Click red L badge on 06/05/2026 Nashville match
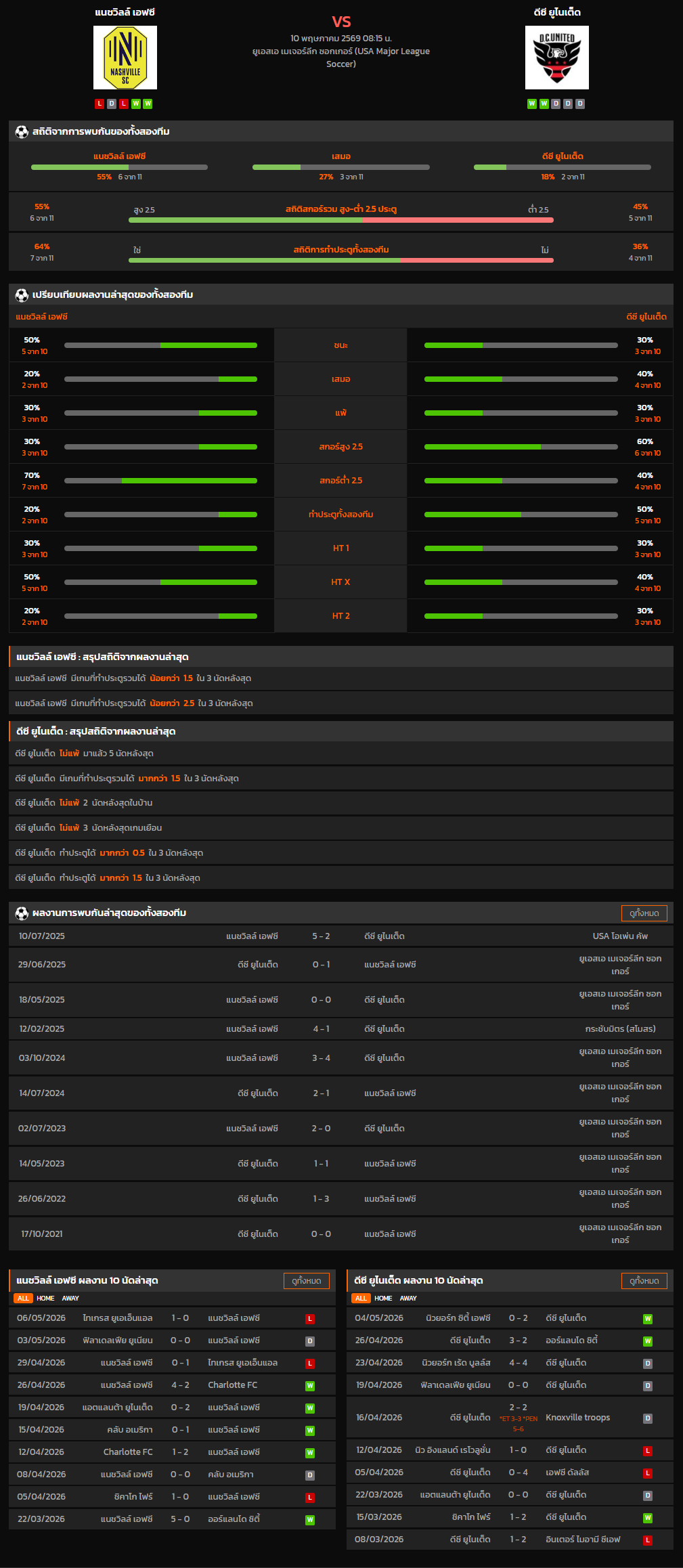Image resolution: width=683 pixels, height=1568 pixels. (310, 1319)
